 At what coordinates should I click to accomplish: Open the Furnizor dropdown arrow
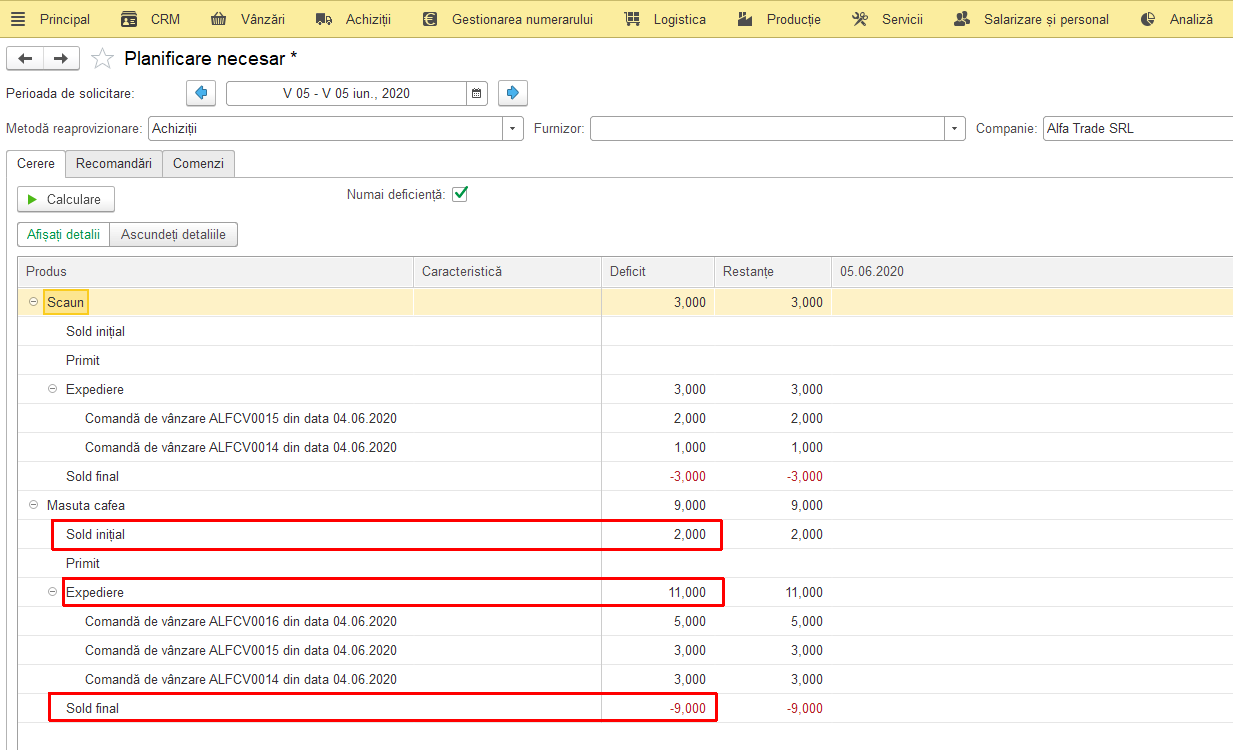(956, 129)
